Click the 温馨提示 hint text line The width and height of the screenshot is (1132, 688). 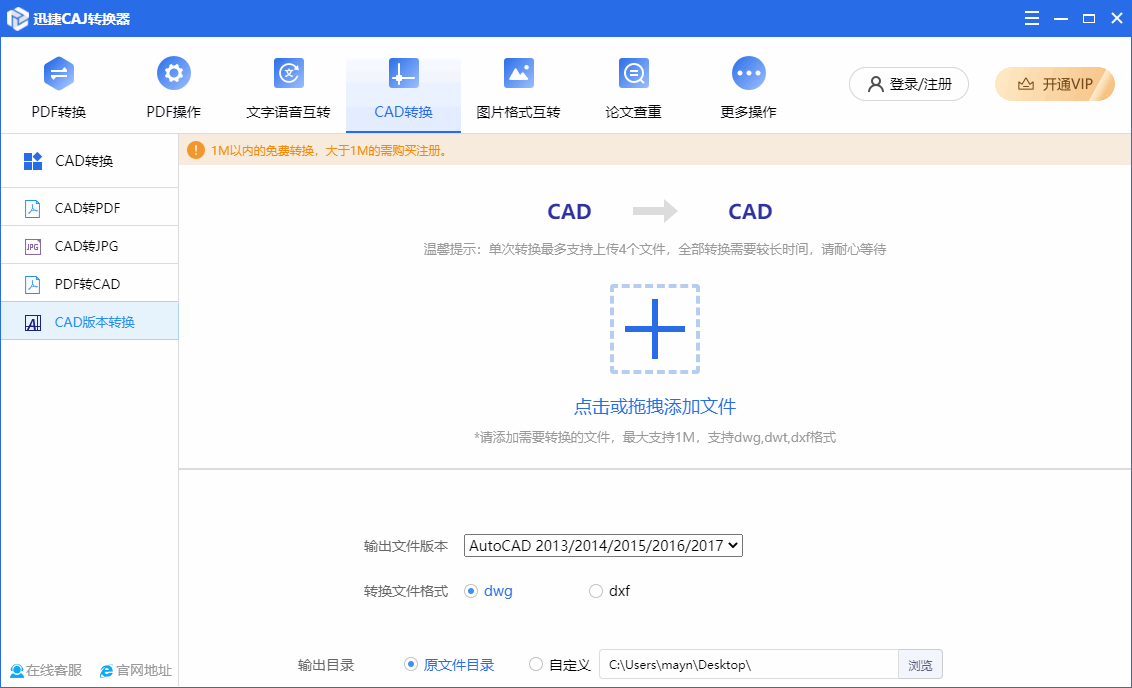click(655, 249)
